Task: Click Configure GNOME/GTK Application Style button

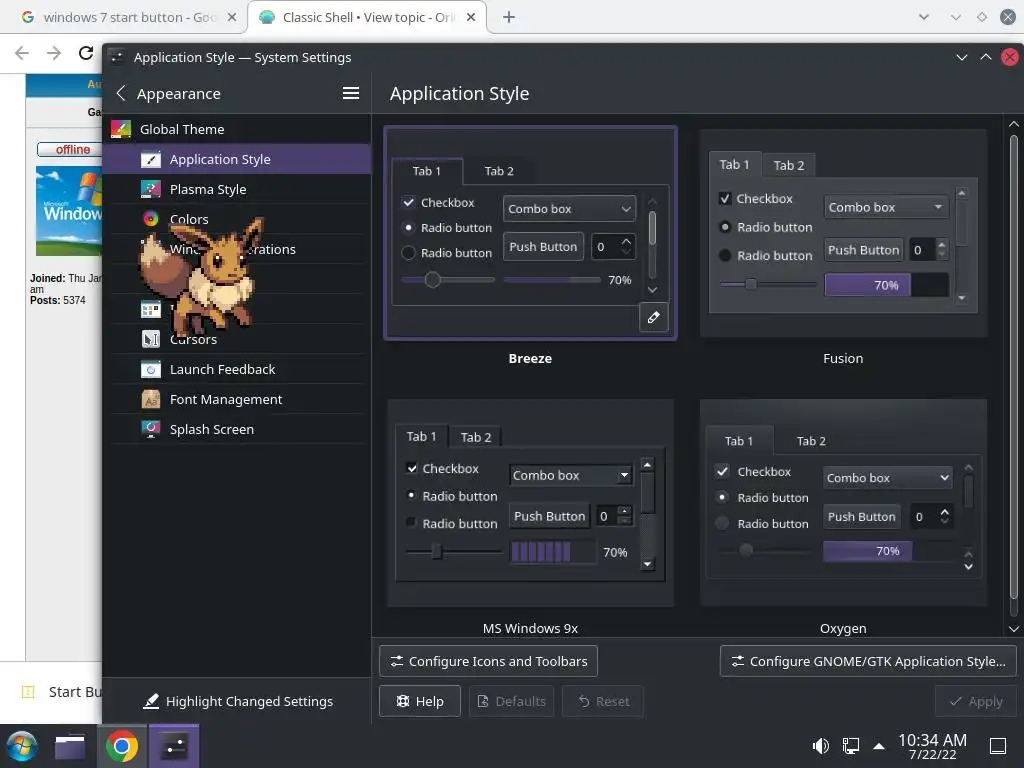Action: point(868,661)
